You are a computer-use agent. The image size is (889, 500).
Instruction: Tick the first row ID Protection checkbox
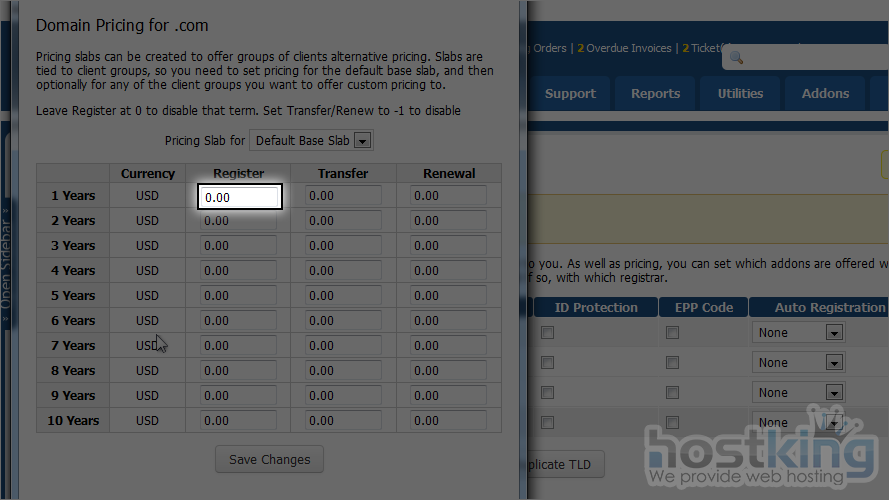[547, 333]
